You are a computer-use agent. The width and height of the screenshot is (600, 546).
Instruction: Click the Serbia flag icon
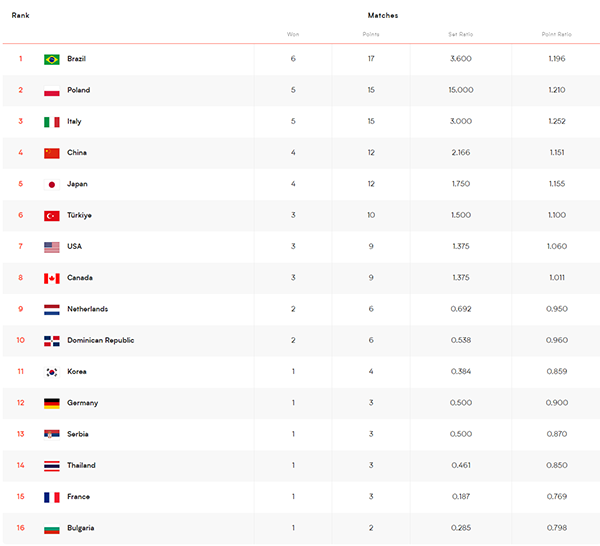tap(52, 434)
